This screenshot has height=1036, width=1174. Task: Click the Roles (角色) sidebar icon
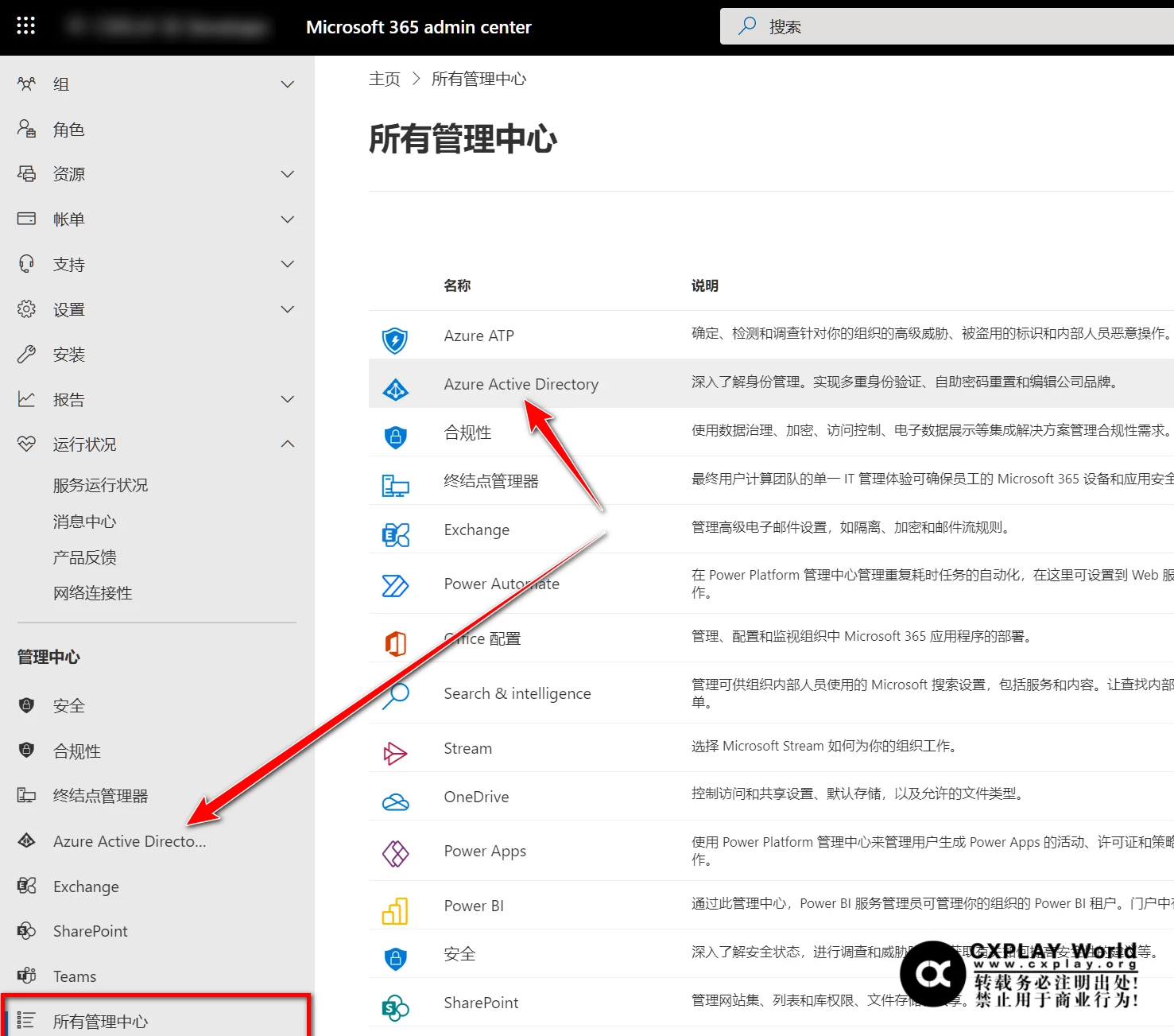pyautogui.click(x=26, y=129)
